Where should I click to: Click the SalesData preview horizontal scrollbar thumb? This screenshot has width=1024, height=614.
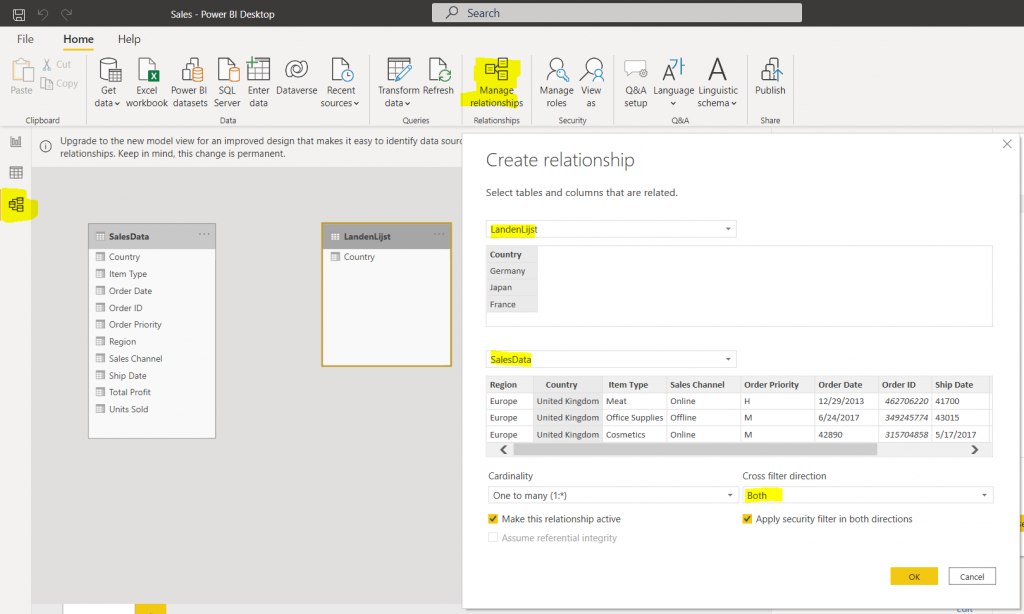point(695,449)
